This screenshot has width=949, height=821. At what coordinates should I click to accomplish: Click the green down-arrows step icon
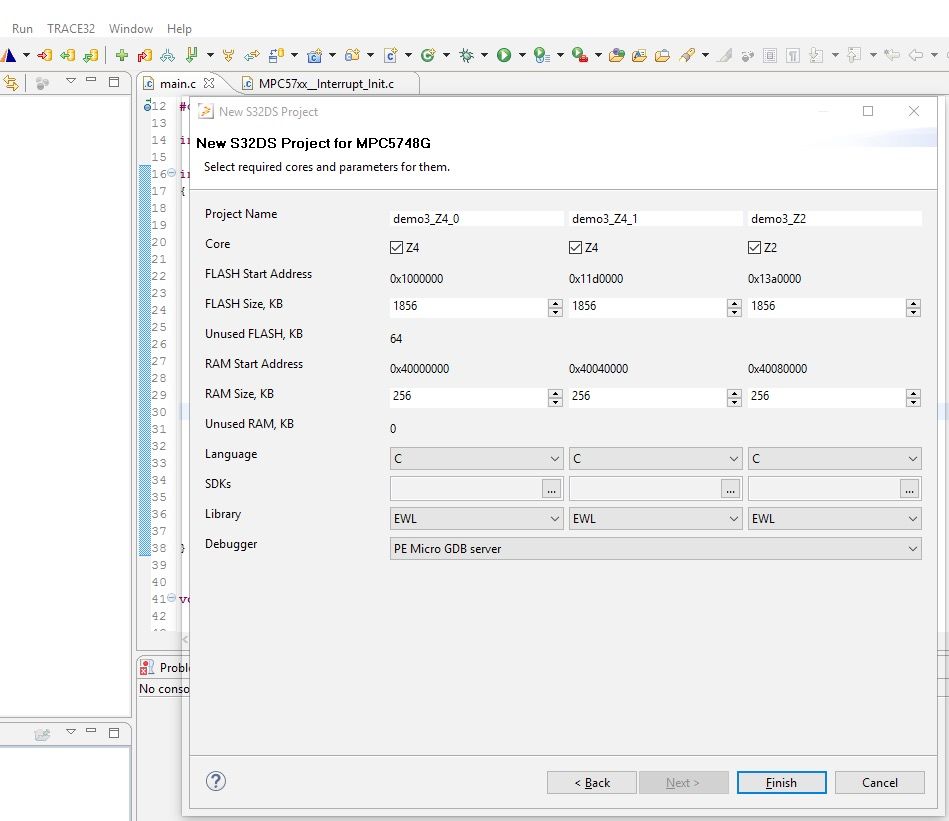click(191, 56)
